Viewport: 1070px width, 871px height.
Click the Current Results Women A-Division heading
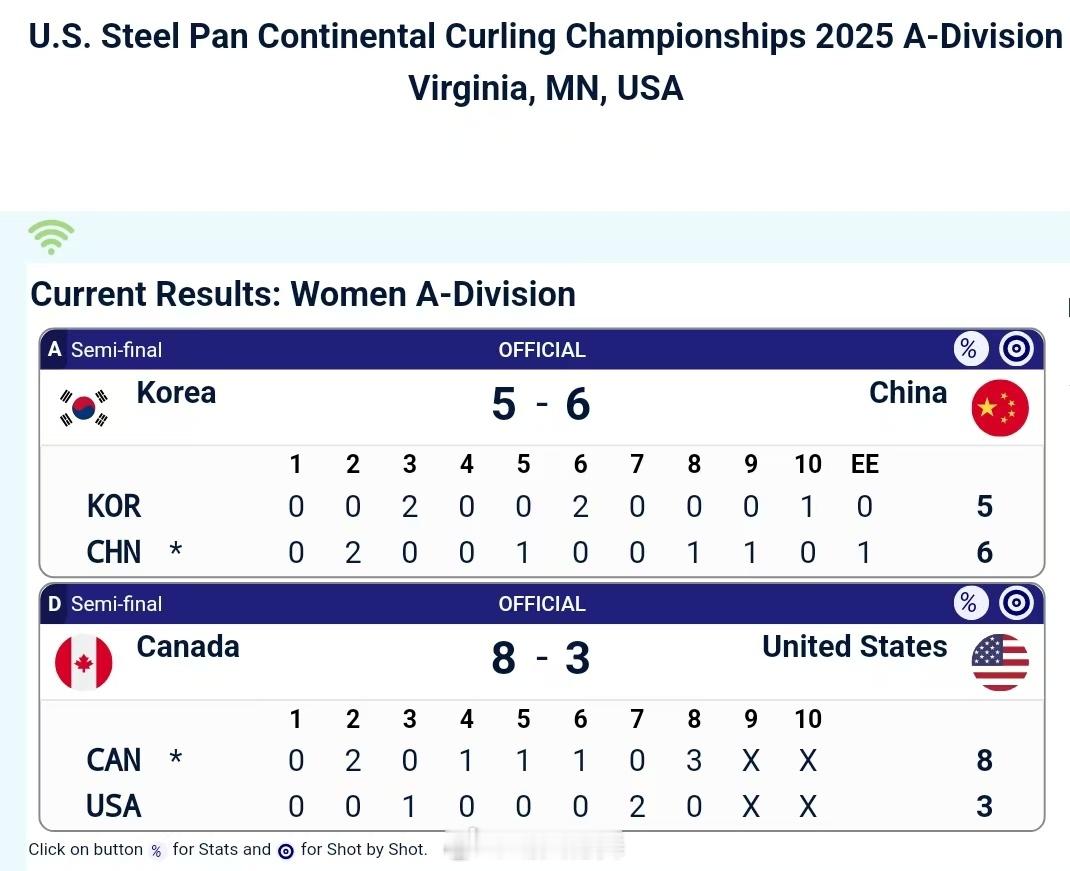click(303, 294)
